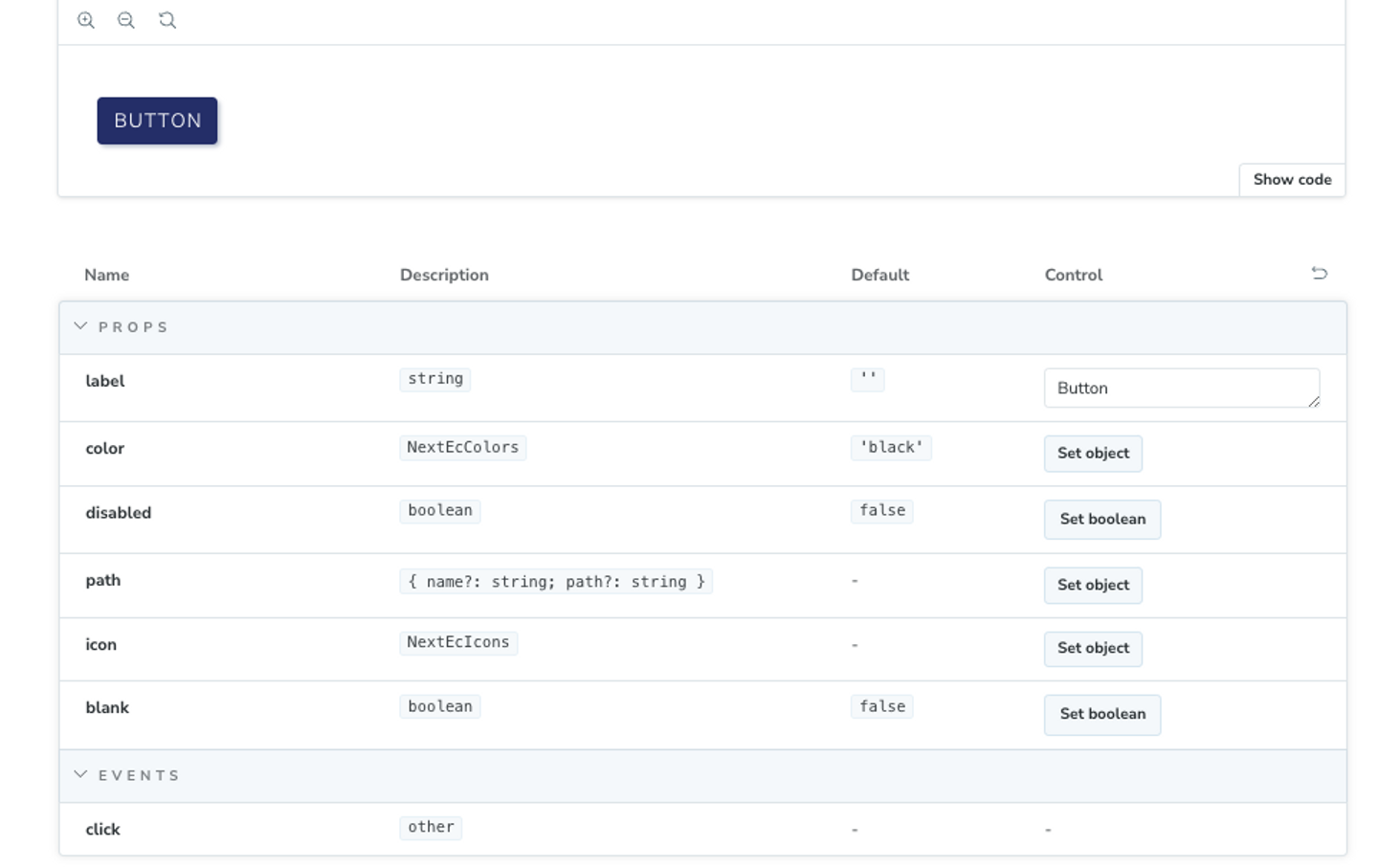The height and width of the screenshot is (868, 1378).
Task: Click the zoom out magnifier icon
Action: point(126,20)
